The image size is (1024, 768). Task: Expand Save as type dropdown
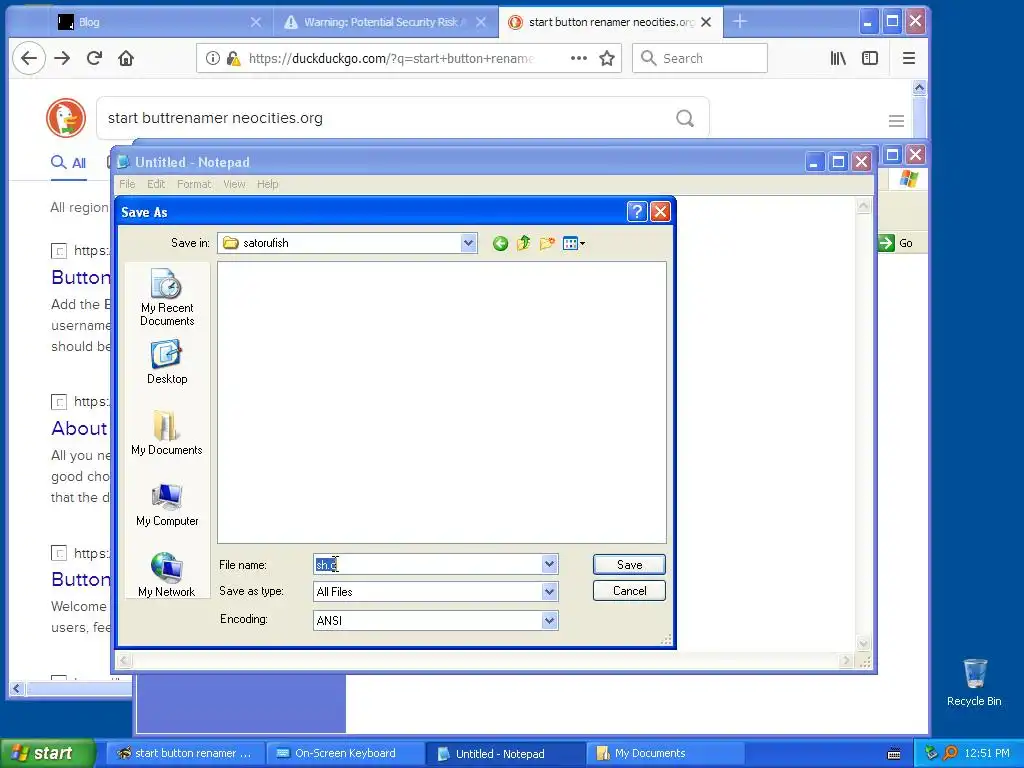549,592
